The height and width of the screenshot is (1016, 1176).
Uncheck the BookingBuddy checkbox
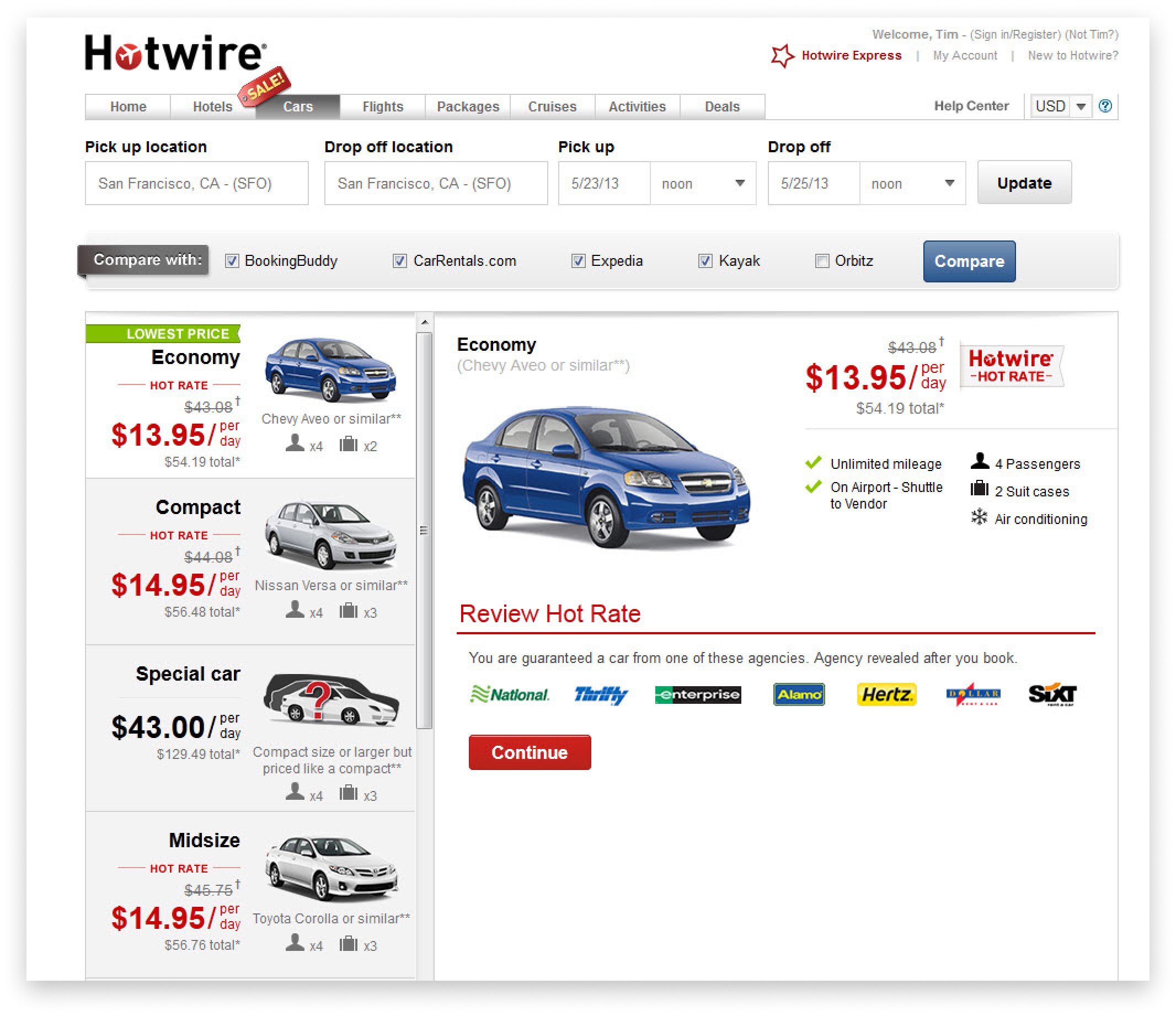pos(232,260)
